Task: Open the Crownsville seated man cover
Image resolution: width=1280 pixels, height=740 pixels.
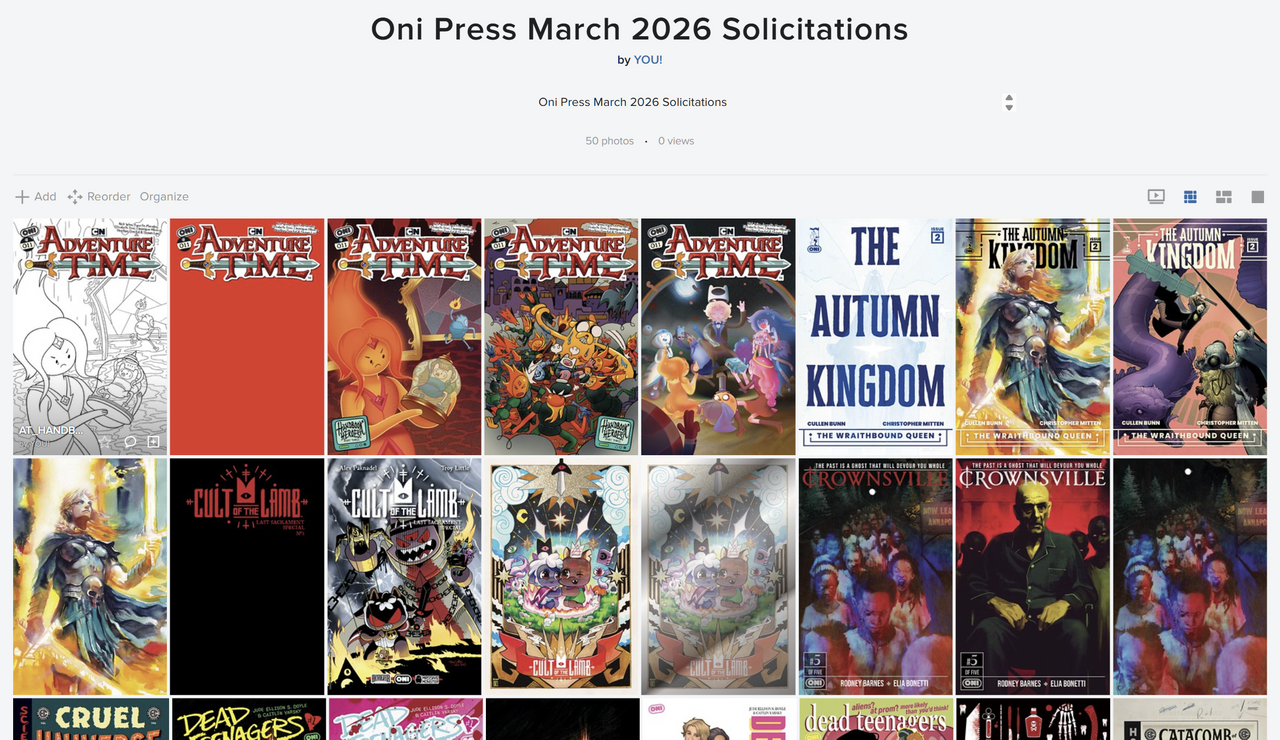Action: pyautogui.click(x=1033, y=577)
